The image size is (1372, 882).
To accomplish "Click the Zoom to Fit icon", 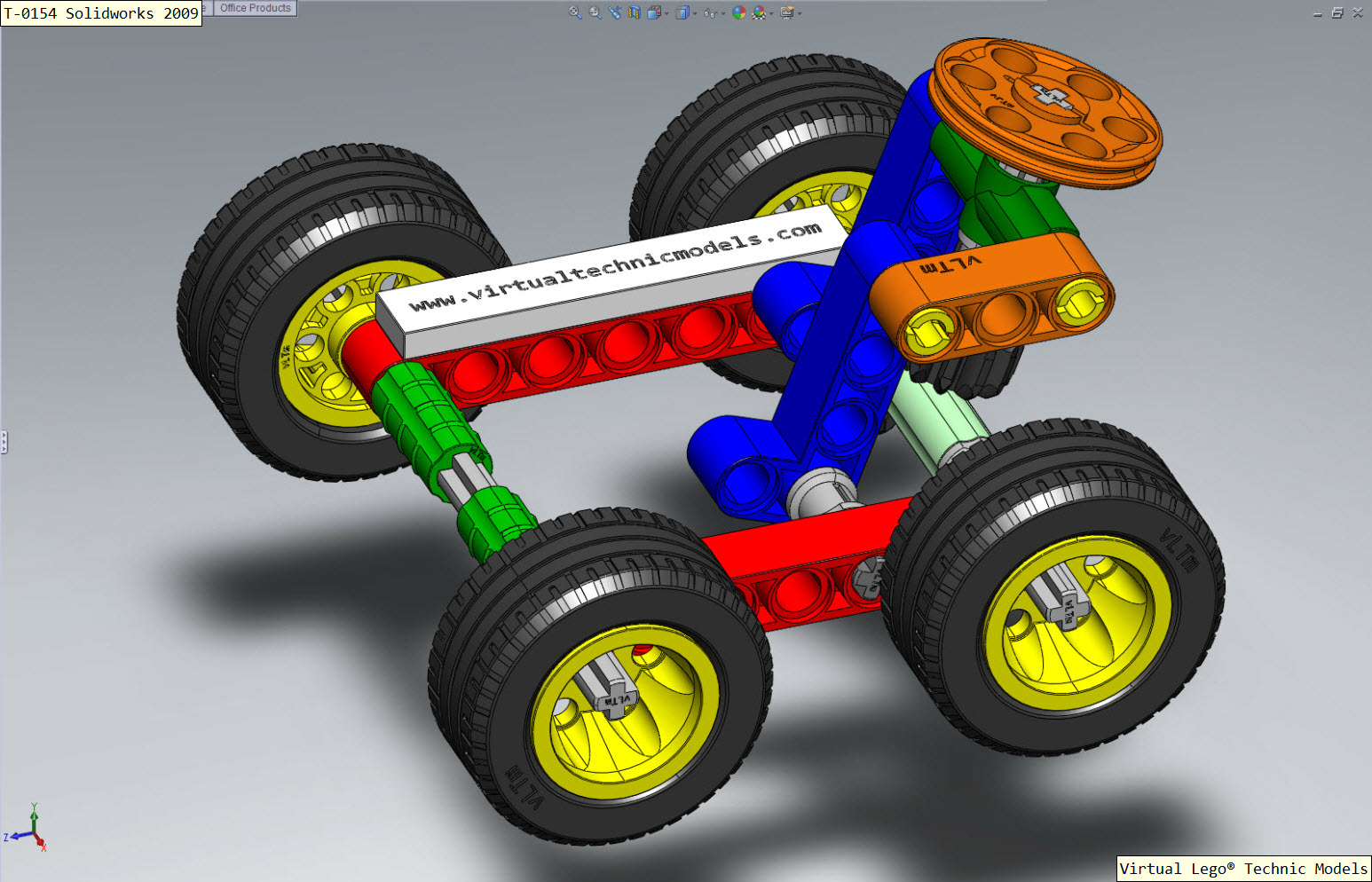I will tap(575, 12).
